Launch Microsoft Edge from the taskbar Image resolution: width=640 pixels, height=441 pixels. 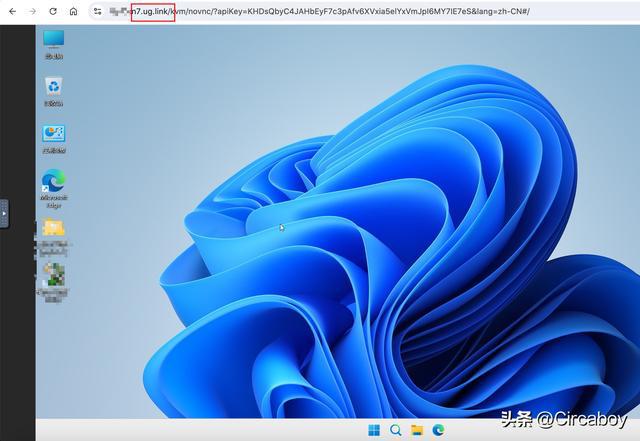click(438, 430)
